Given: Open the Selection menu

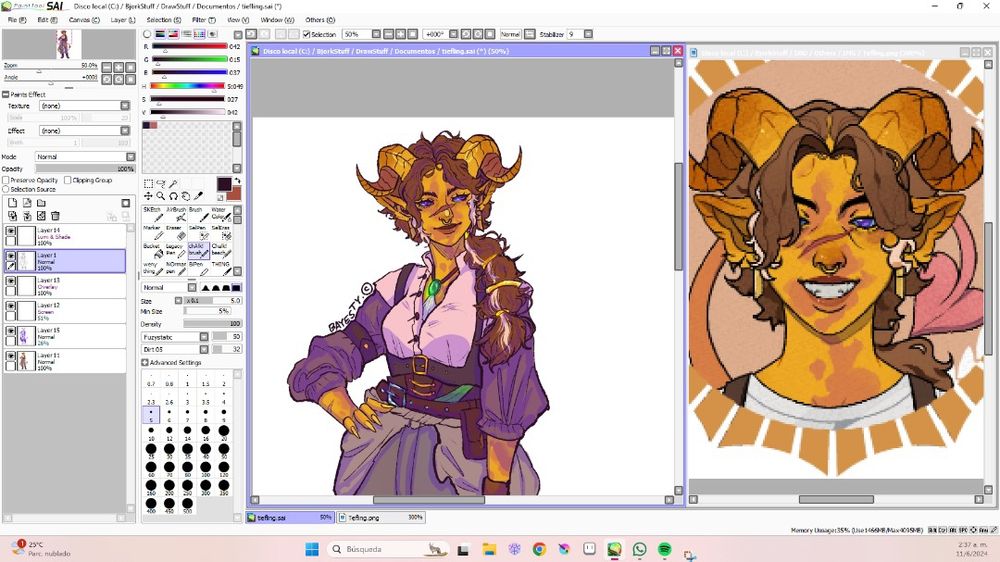Looking at the screenshot, I should (164, 20).
